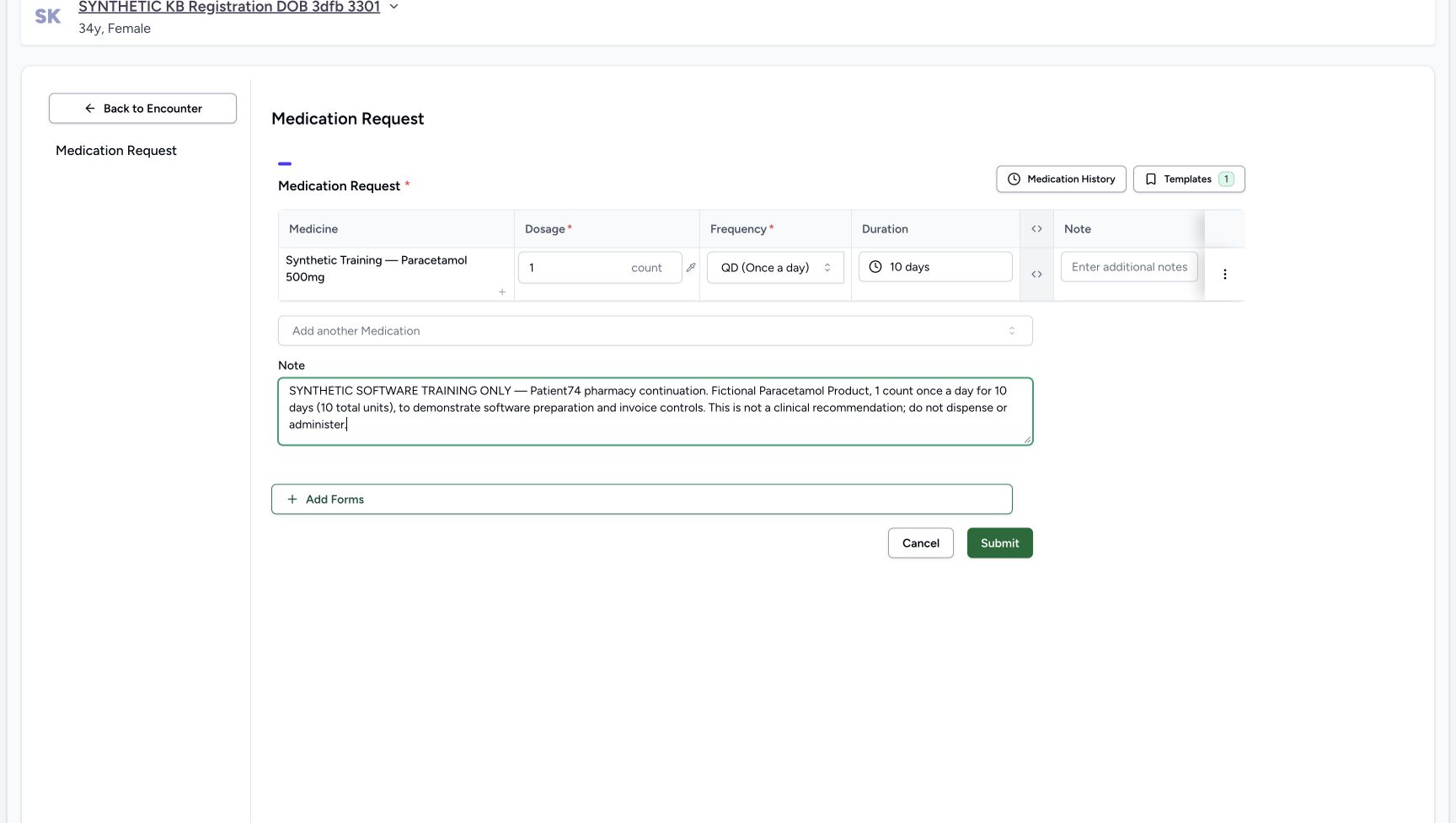Image resolution: width=1456 pixels, height=823 pixels.
Task: Submit the medication request
Action: (999, 543)
